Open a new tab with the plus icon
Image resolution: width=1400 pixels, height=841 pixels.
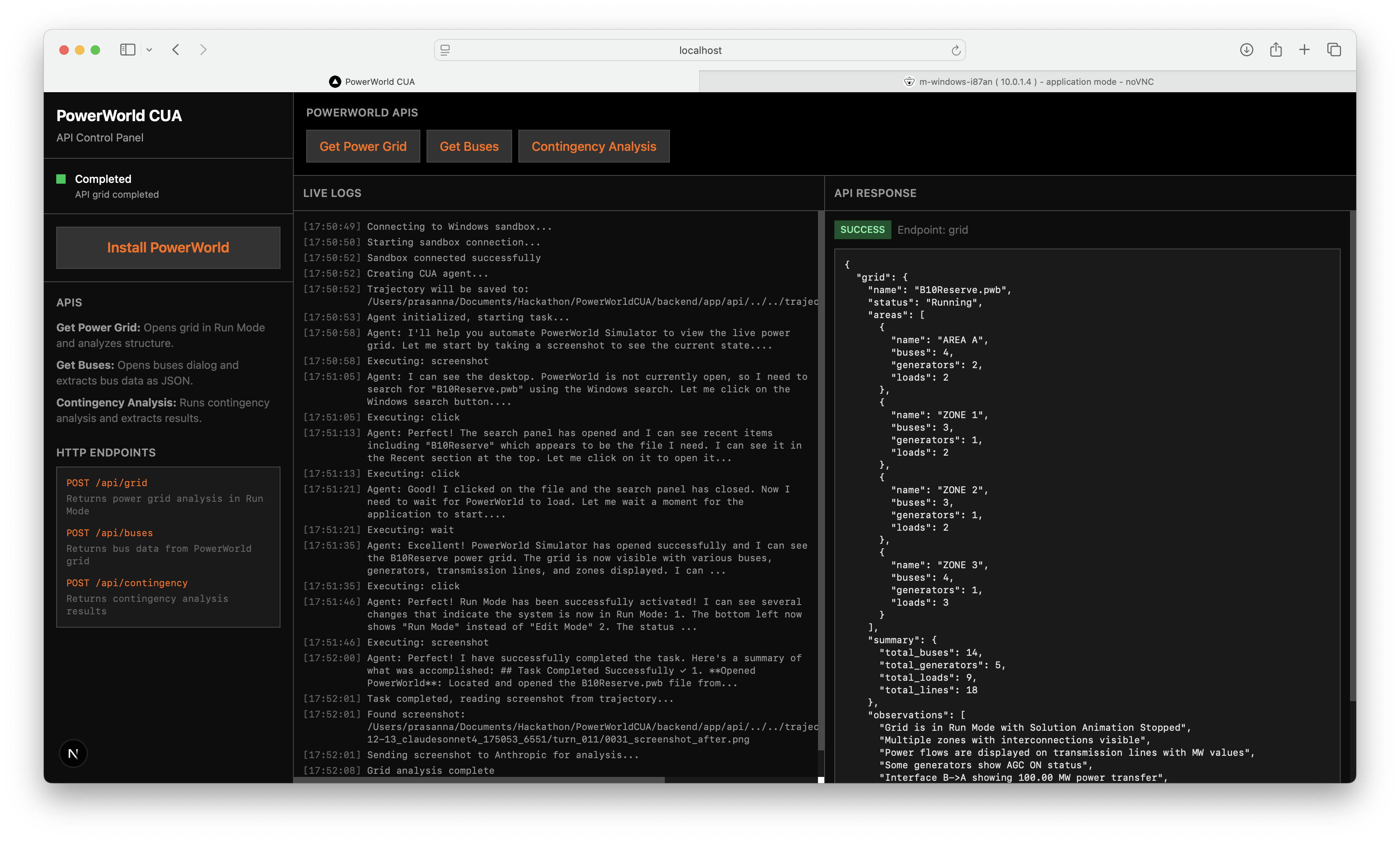1304,50
